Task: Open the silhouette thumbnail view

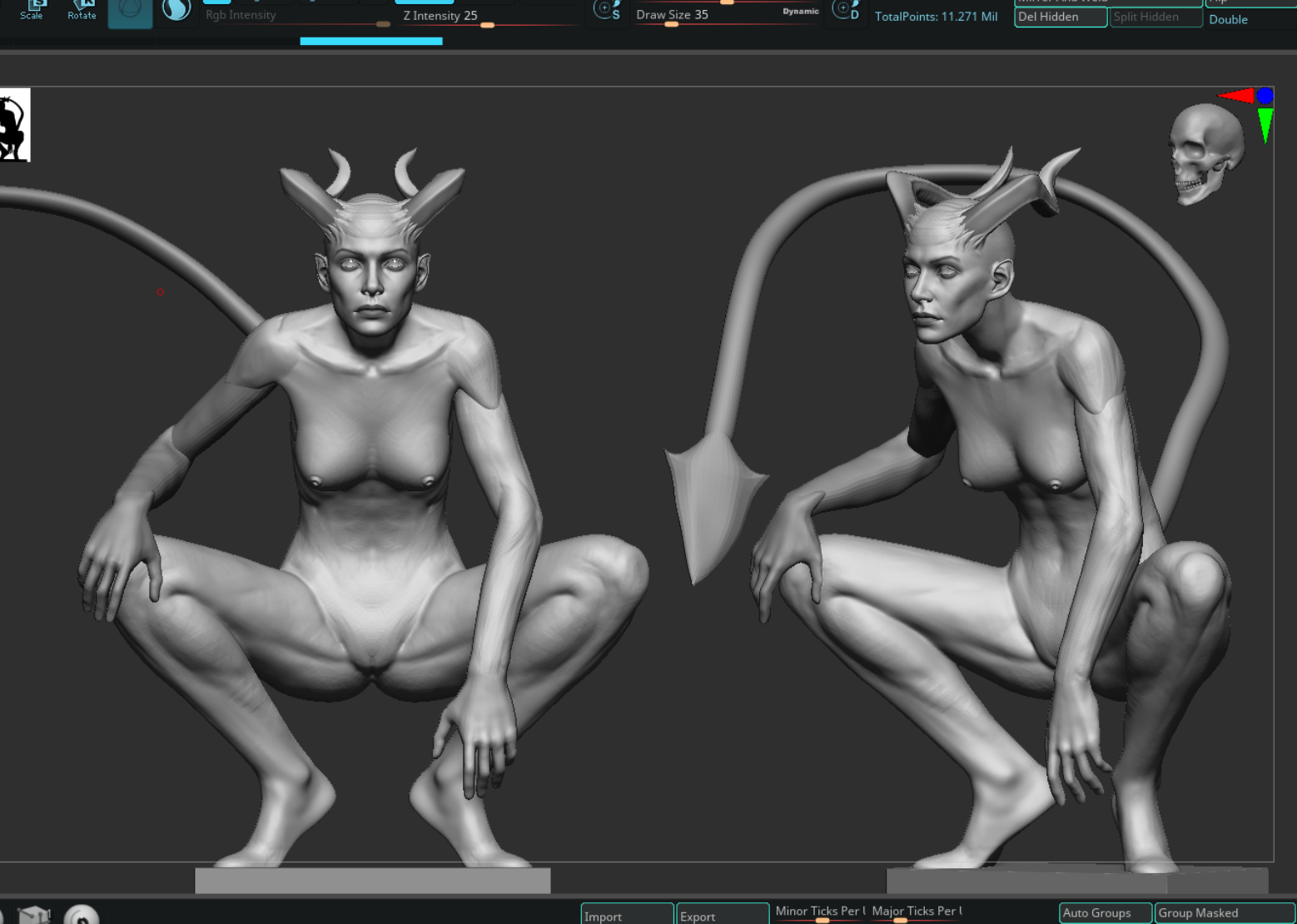Action: (x=14, y=125)
